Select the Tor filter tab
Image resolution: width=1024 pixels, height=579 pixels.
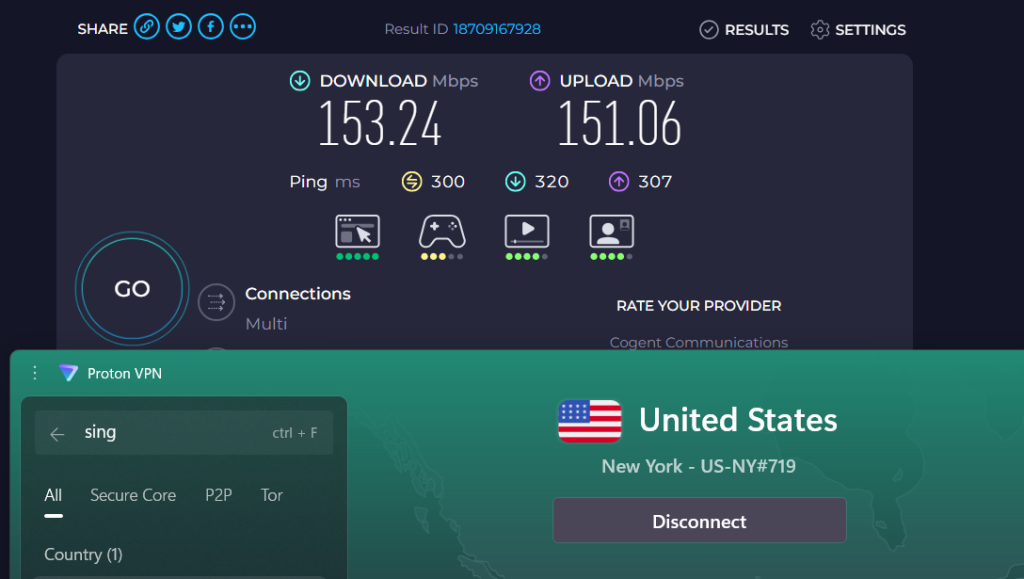point(271,495)
